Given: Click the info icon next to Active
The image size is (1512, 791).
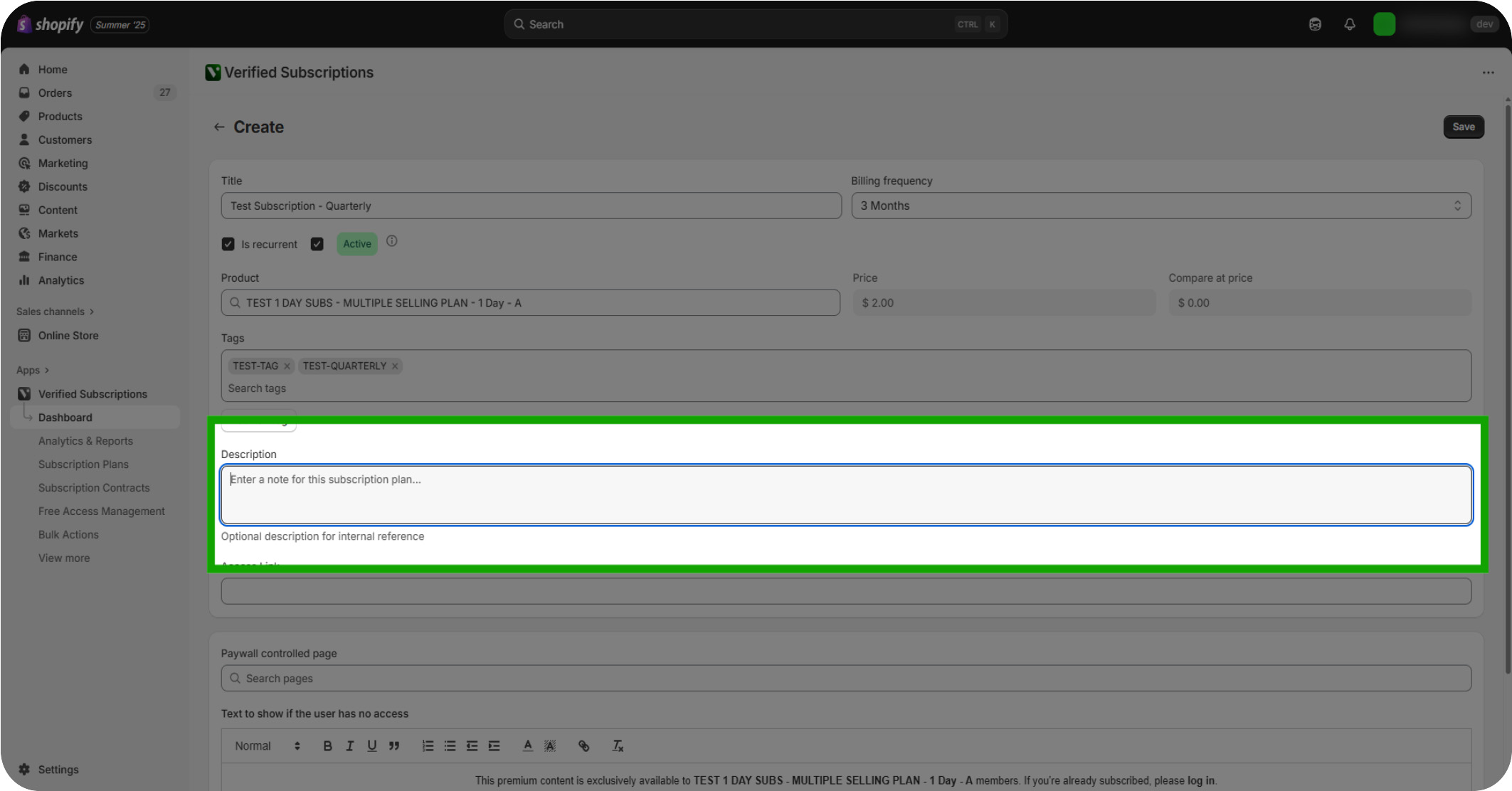Looking at the screenshot, I should [x=392, y=241].
